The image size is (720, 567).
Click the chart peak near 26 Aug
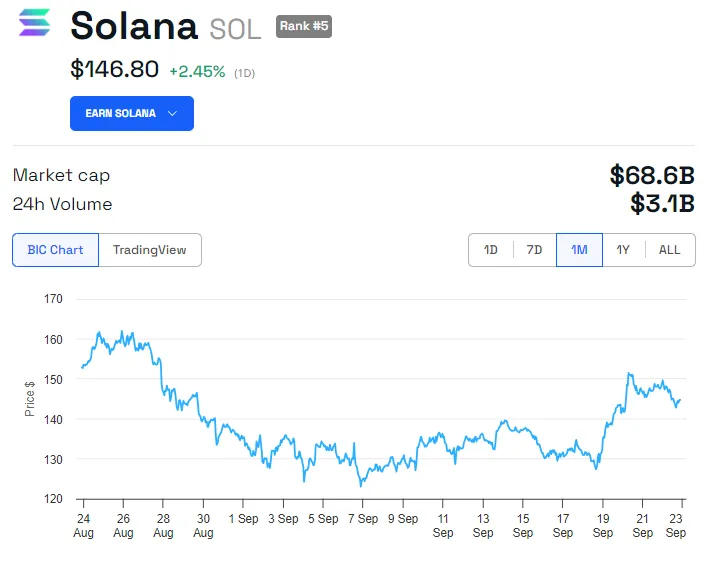[122, 333]
